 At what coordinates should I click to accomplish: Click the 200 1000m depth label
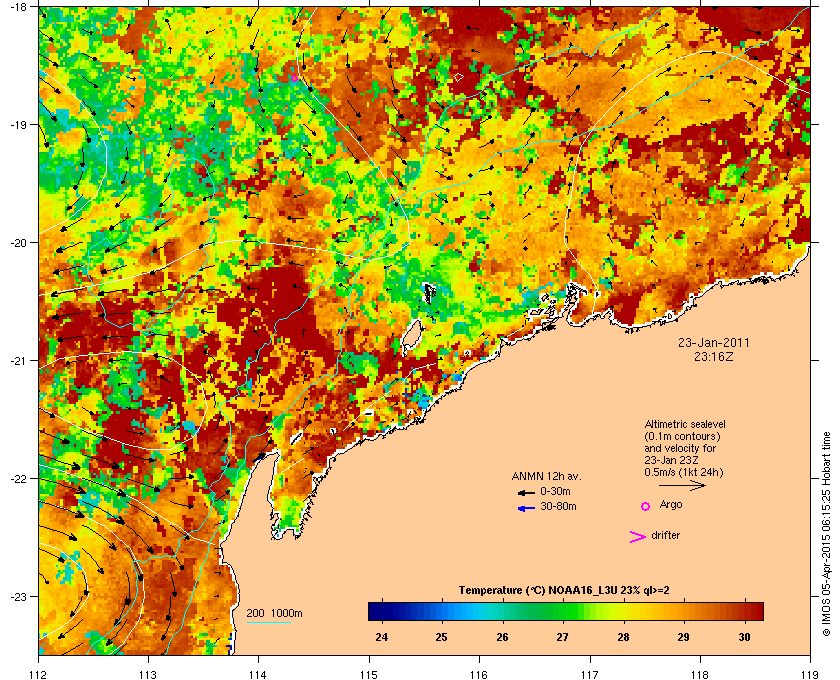(x=274, y=614)
